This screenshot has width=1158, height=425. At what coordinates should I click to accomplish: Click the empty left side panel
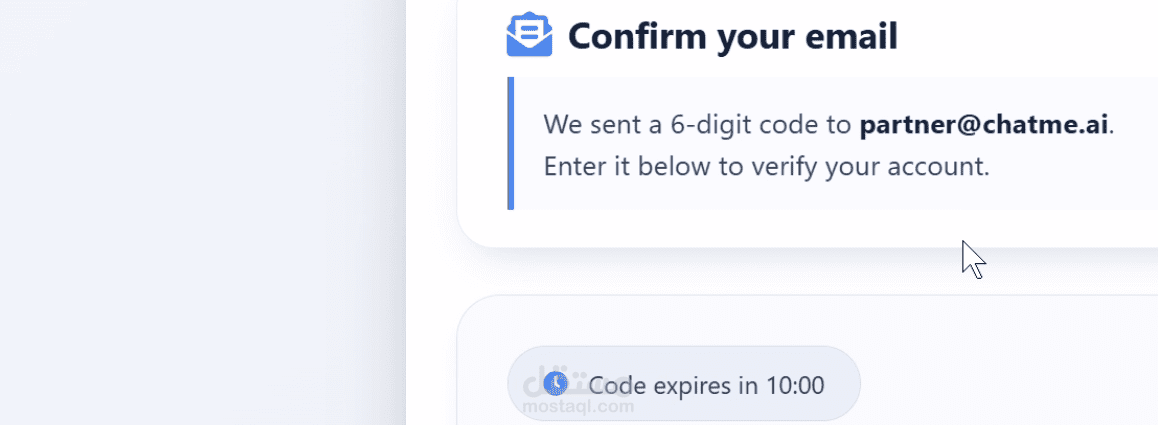pos(200,212)
